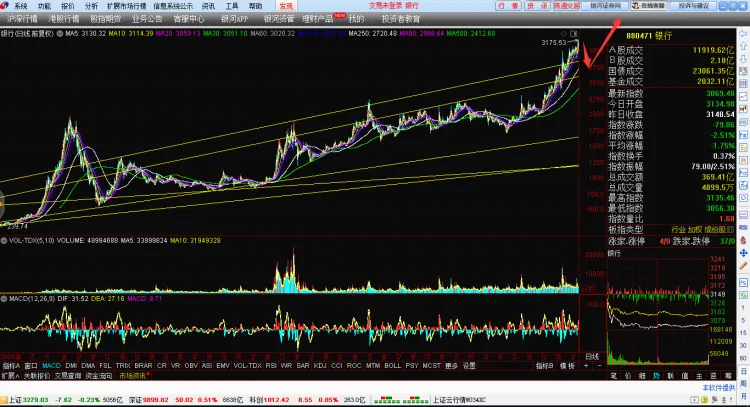This screenshot has height=407, width=750.
Task: Select the 筹 tab in quote panel
Action: click(728, 376)
